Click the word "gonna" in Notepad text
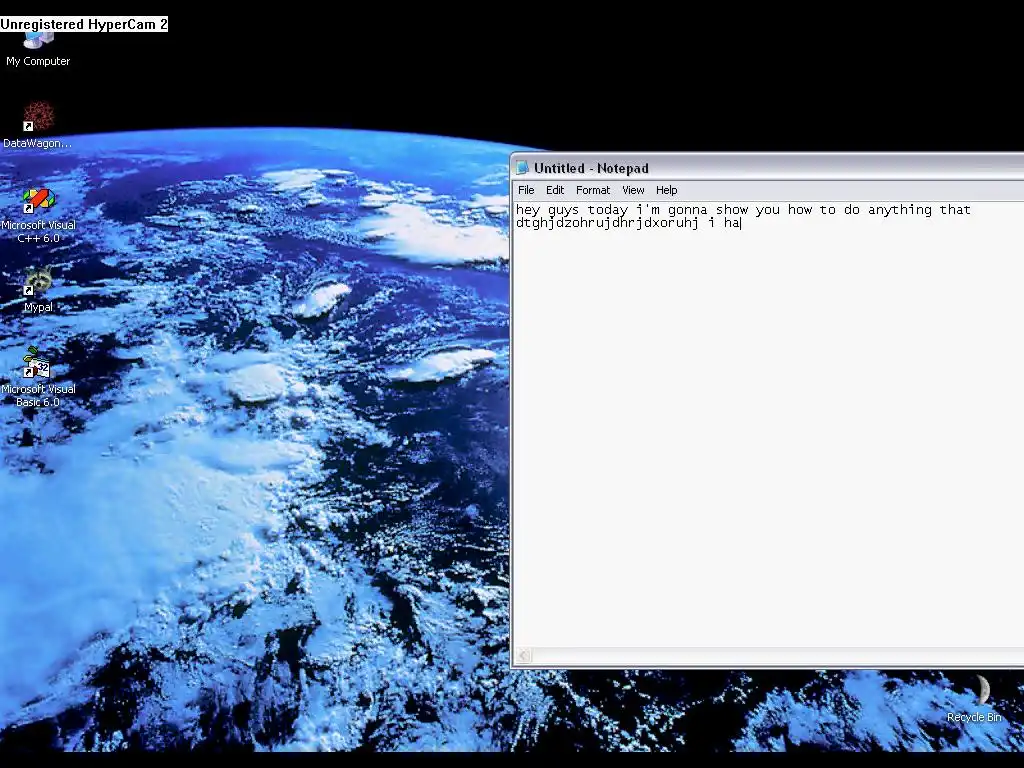 pos(688,210)
